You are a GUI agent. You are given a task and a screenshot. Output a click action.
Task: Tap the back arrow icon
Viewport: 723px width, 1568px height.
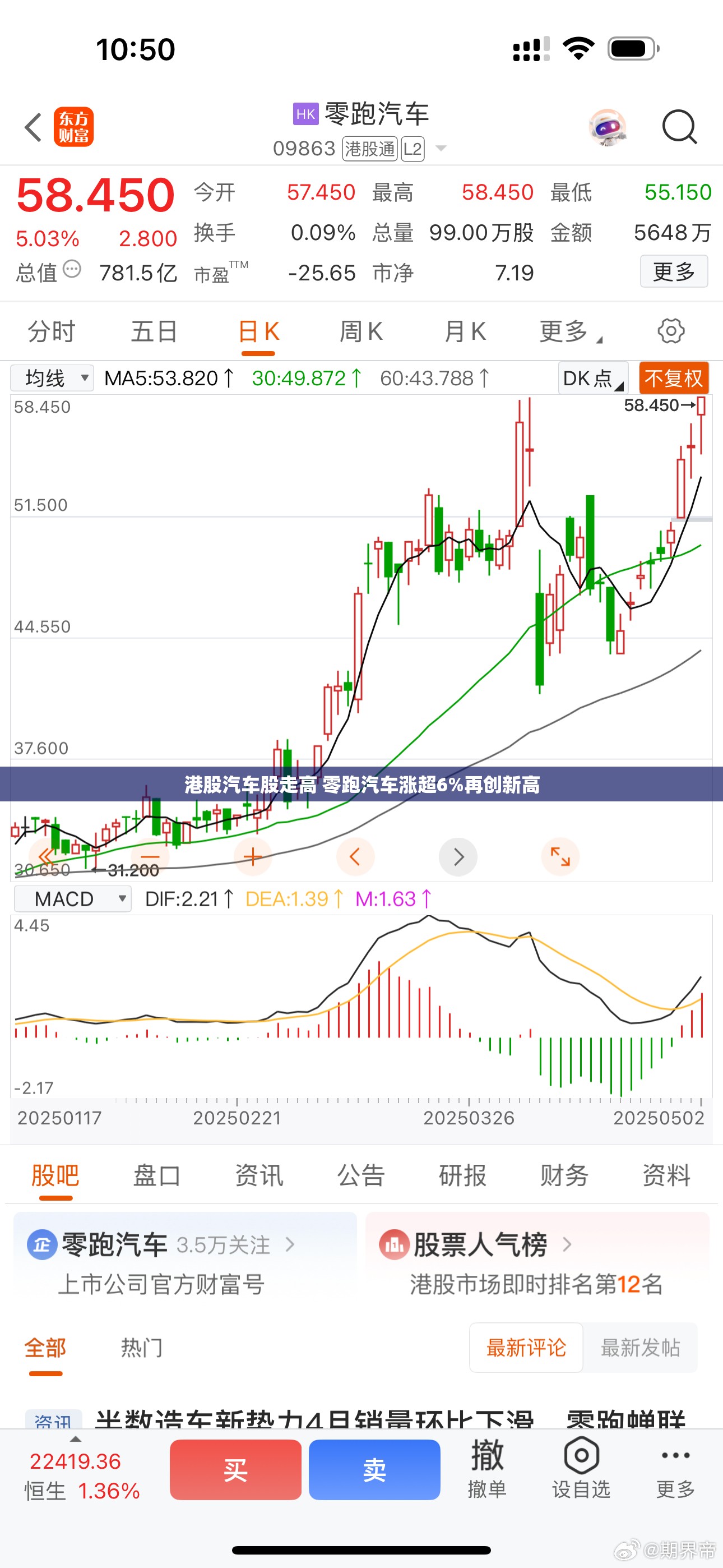(x=34, y=127)
